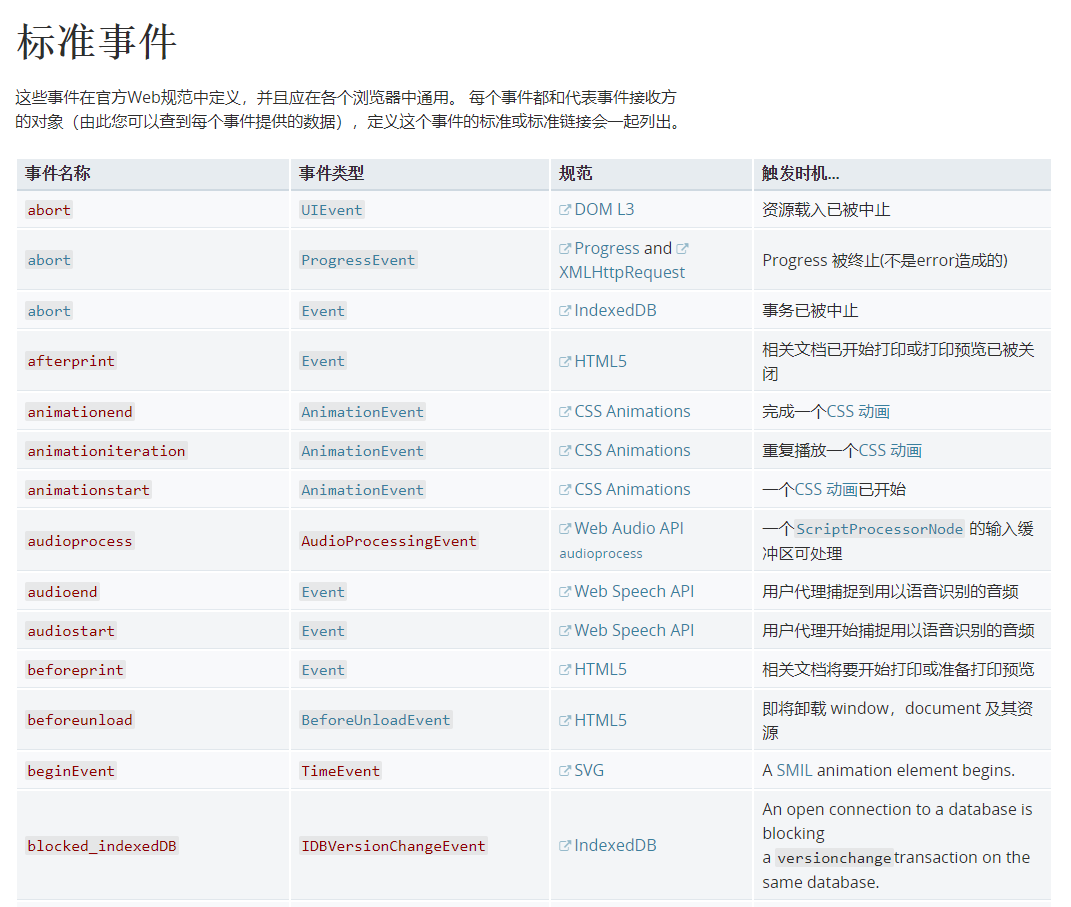Click the beforeprint event name link
This screenshot has height=907, width=1071.
[76, 670]
